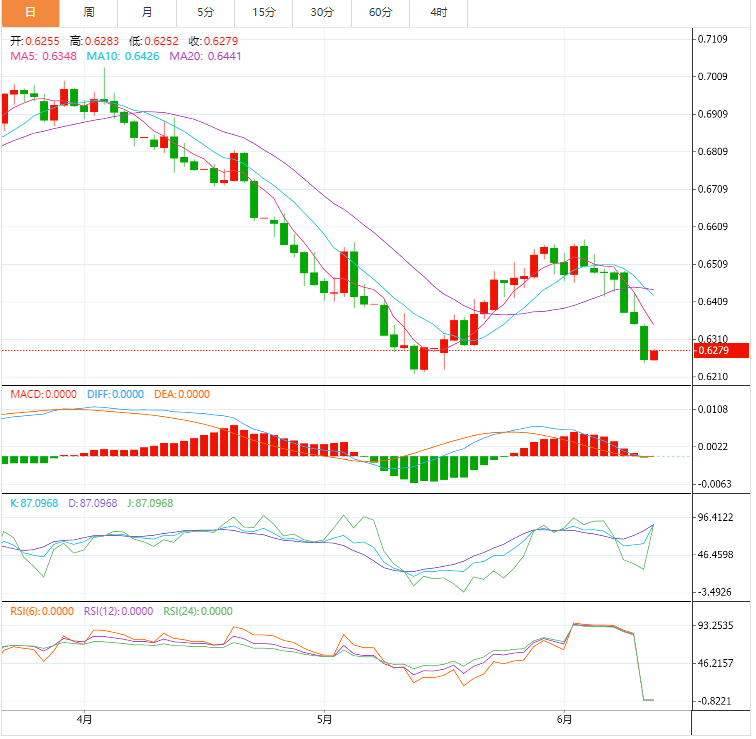Click the 0.6609 price axis label
Screen dimensions: 756x739
coord(713,227)
